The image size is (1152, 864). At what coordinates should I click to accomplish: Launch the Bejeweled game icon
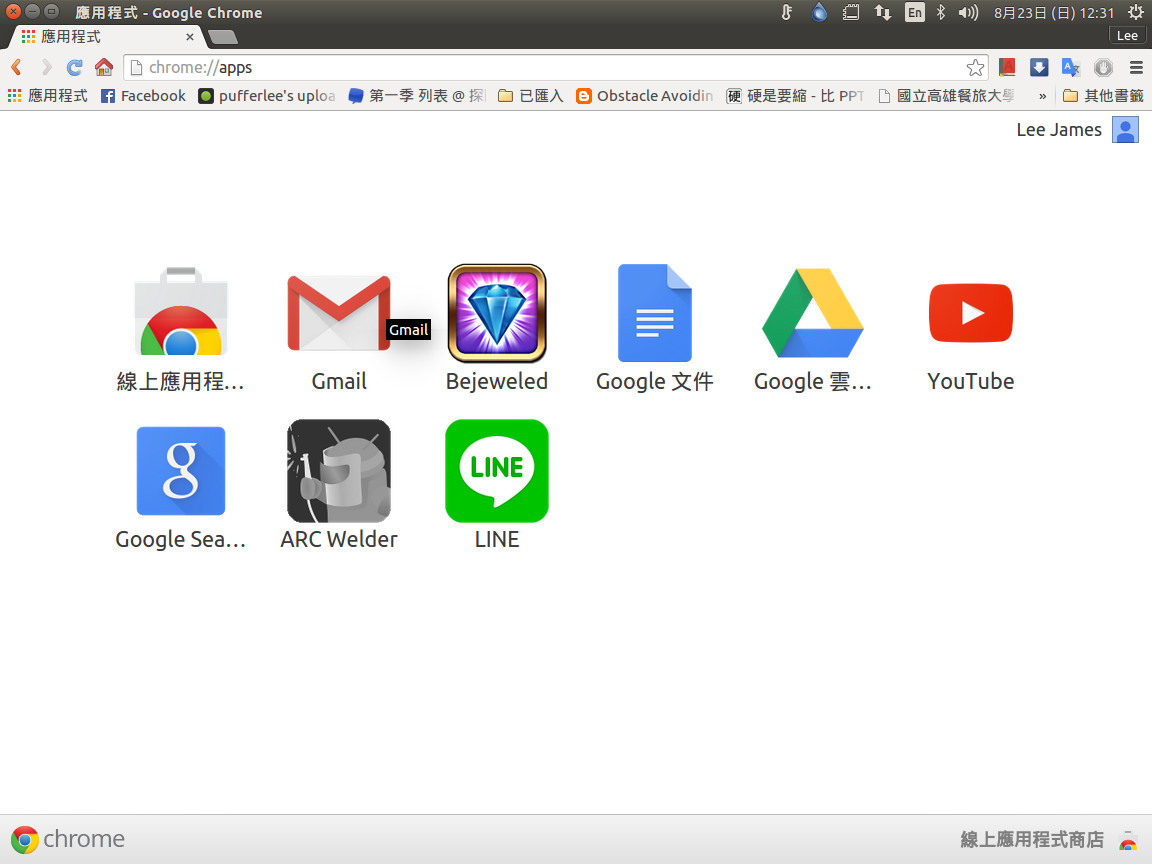(x=497, y=313)
